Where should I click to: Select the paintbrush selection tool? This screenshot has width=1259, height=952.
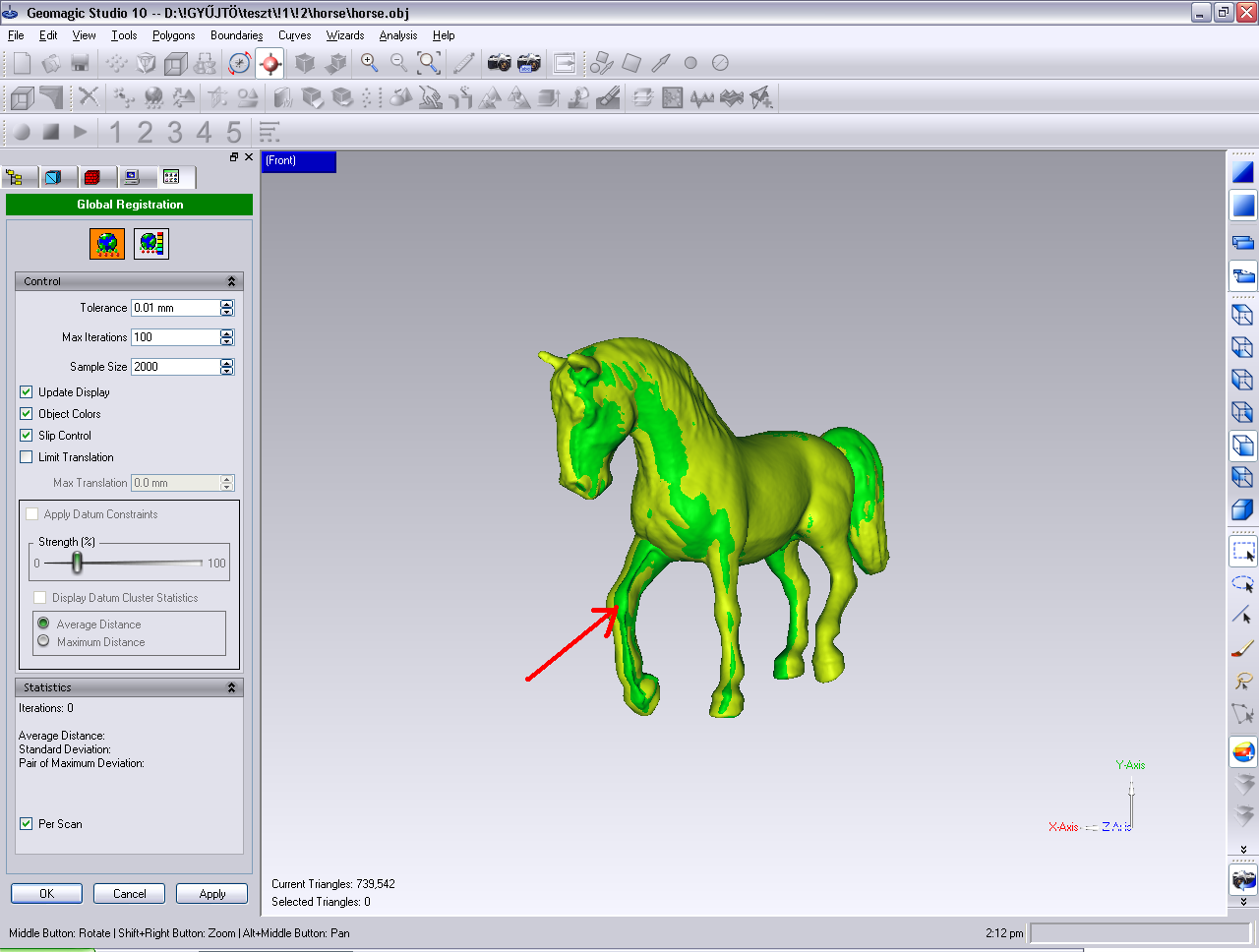(1243, 649)
